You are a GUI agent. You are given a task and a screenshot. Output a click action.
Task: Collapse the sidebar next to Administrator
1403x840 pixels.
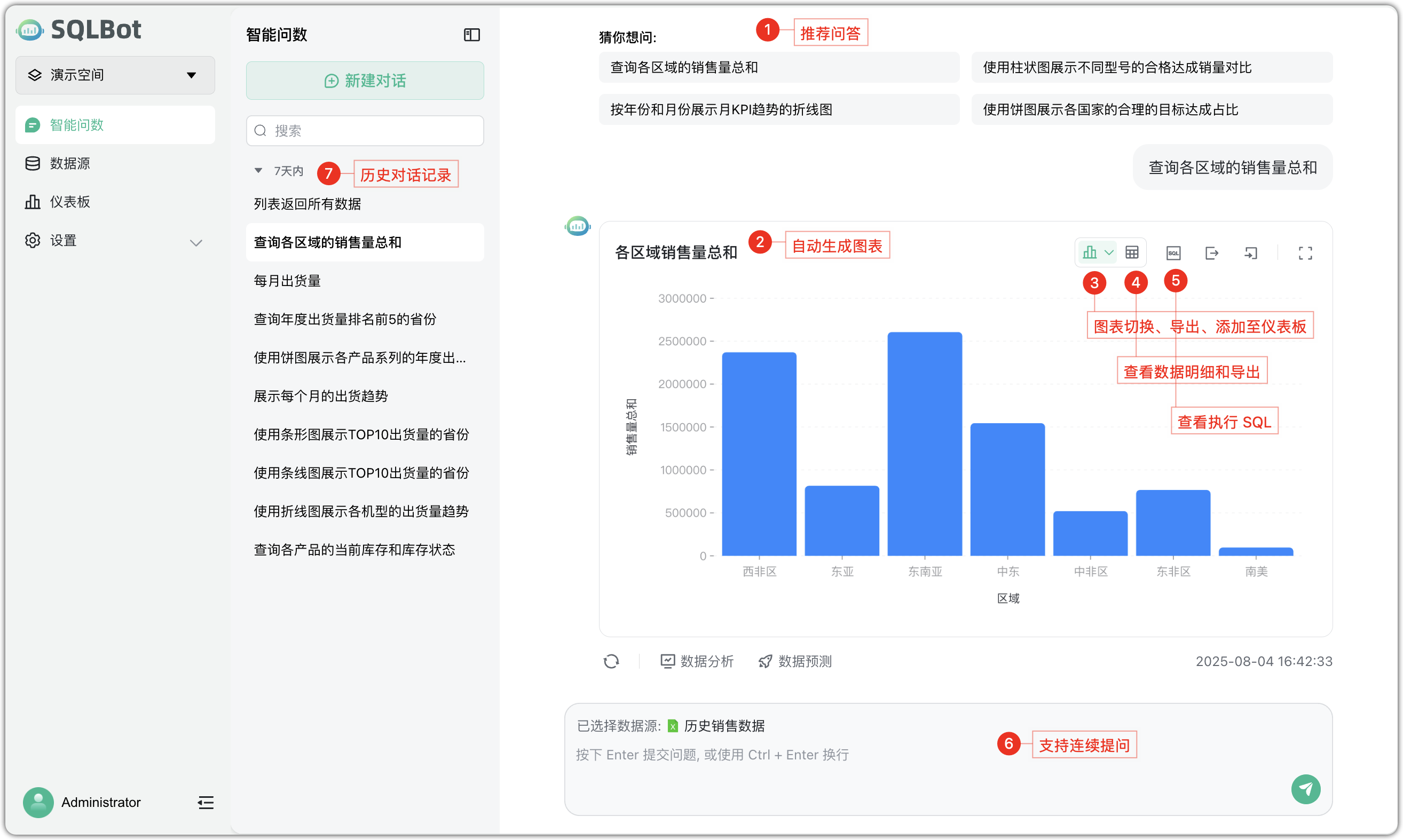coord(205,802)
